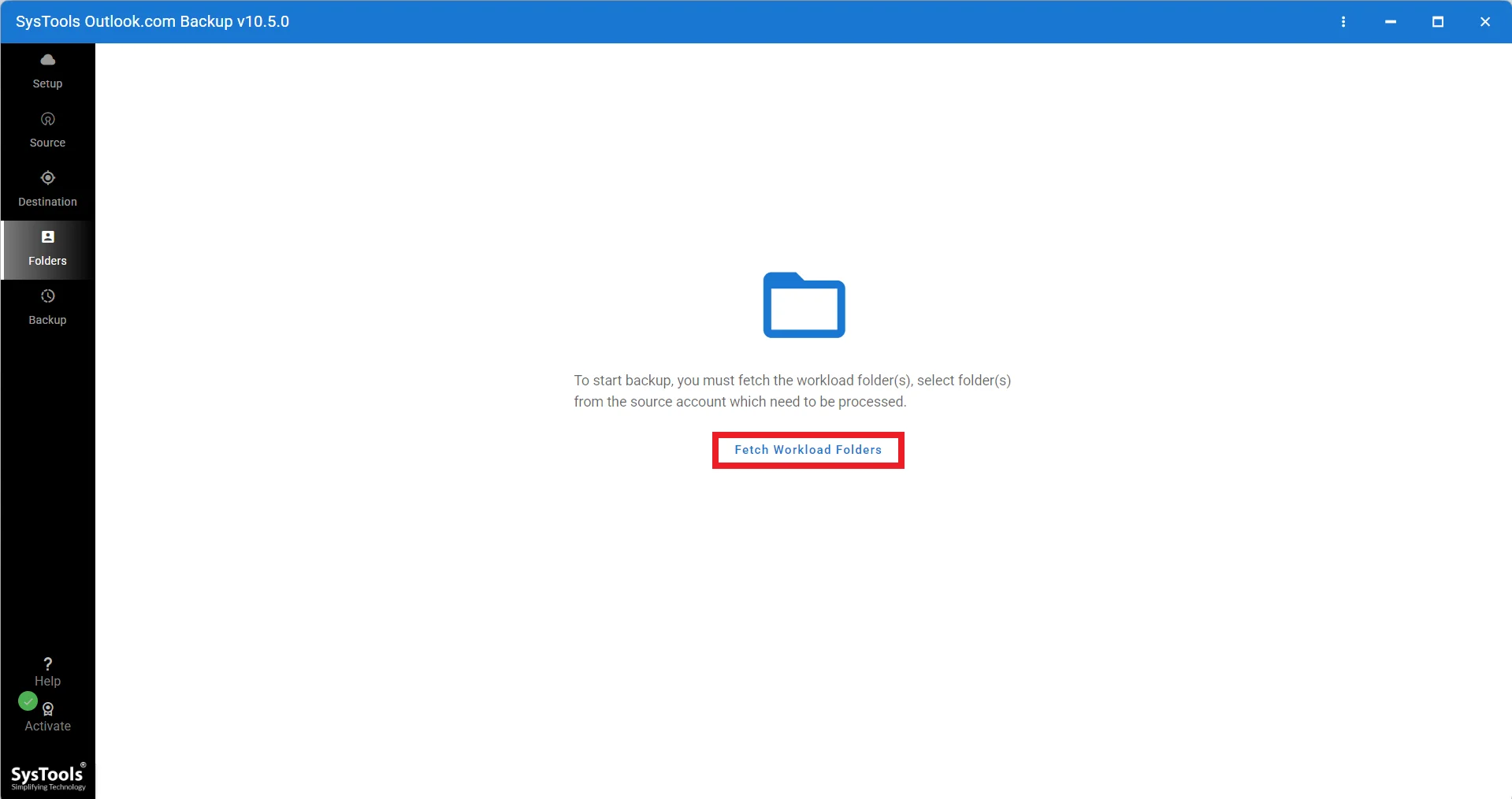Screen dimensions: 1512x799
Task: Go to the Source step
Action: tap(47, 131)
